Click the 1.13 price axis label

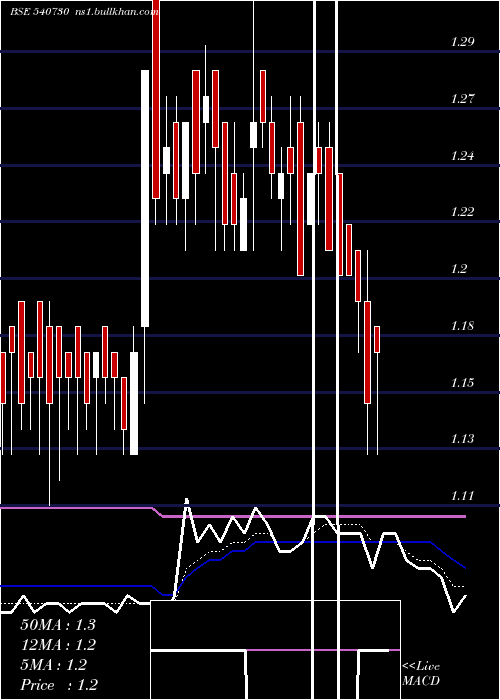[x=462, y=439]
